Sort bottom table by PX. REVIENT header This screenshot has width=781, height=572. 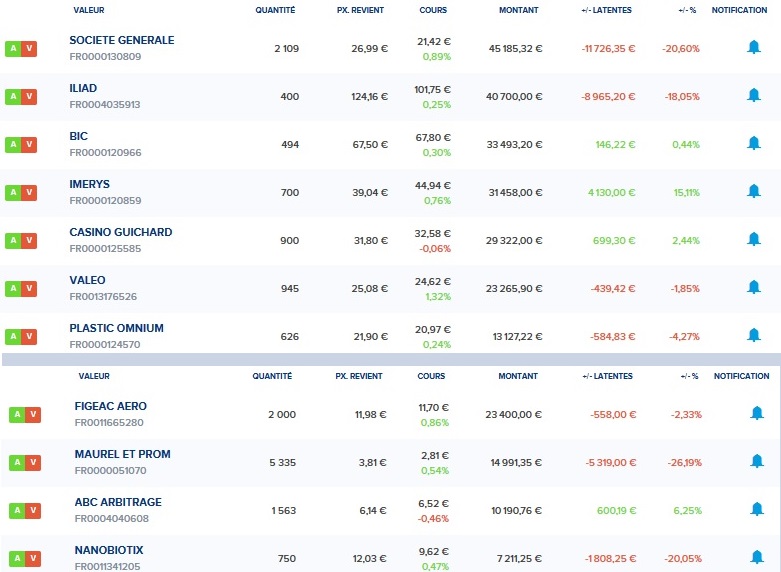coord(359,376)
